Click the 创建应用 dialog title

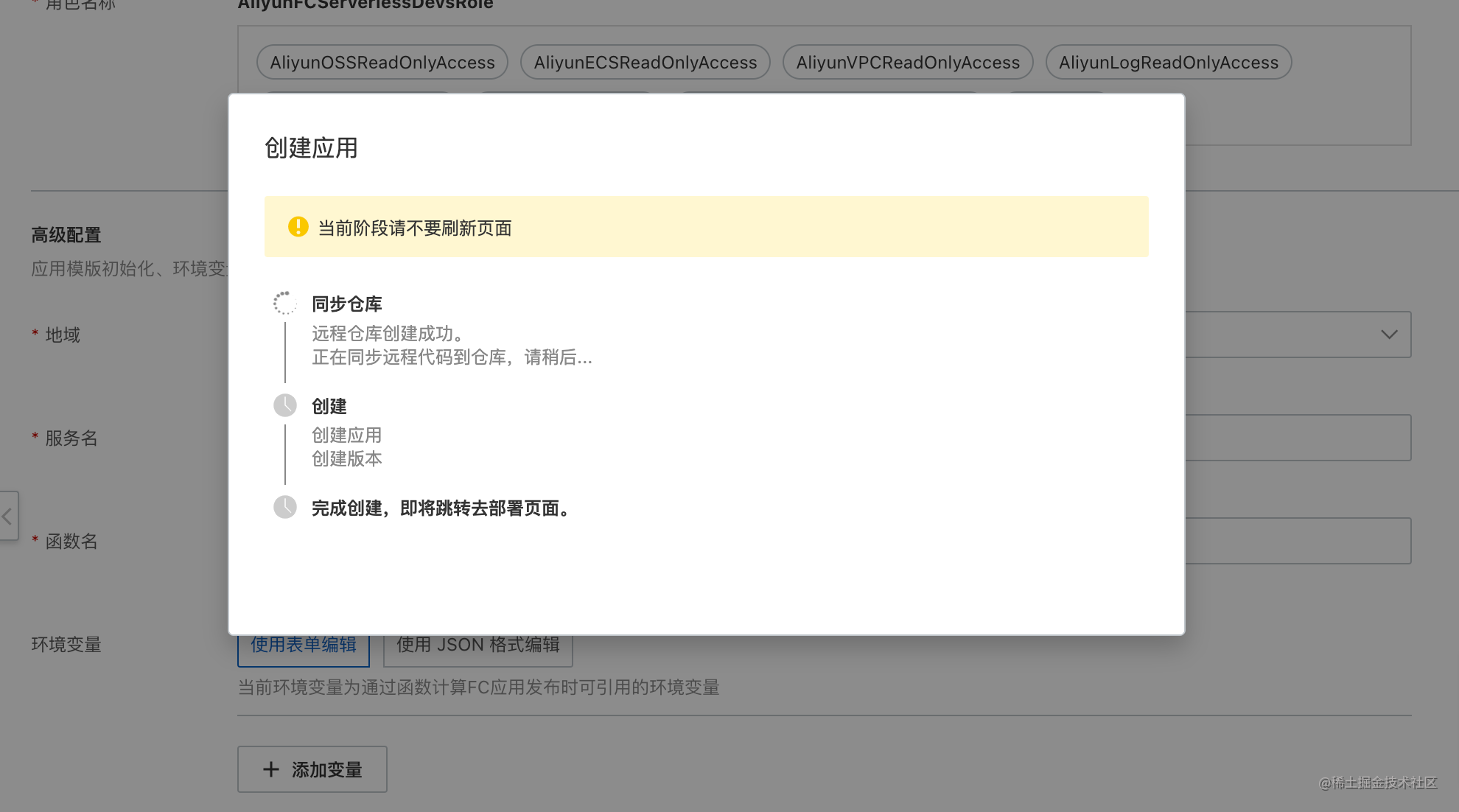(311, 148)
